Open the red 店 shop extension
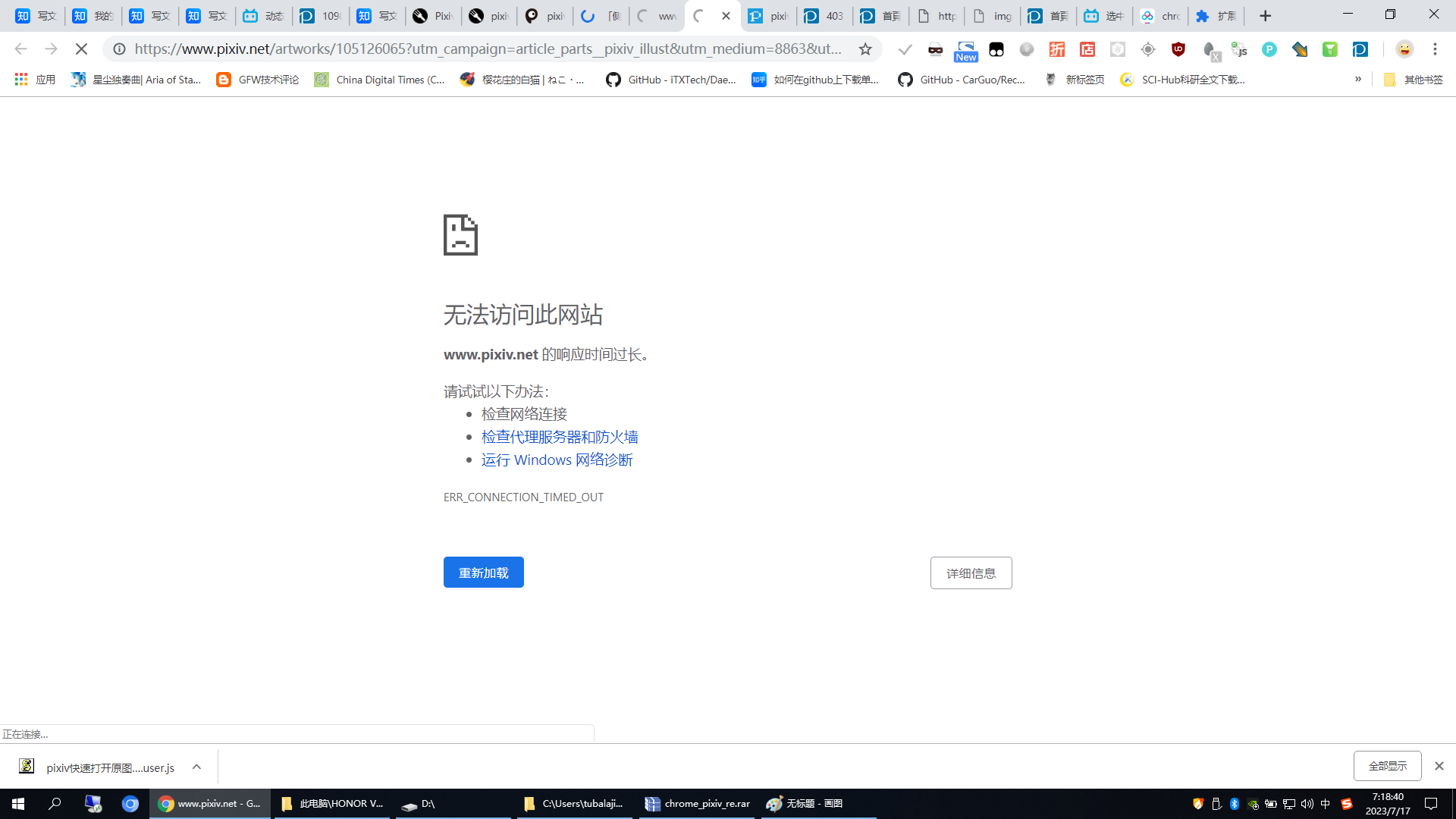This screenshot has height=819, width=1456. pos(1087,49)
